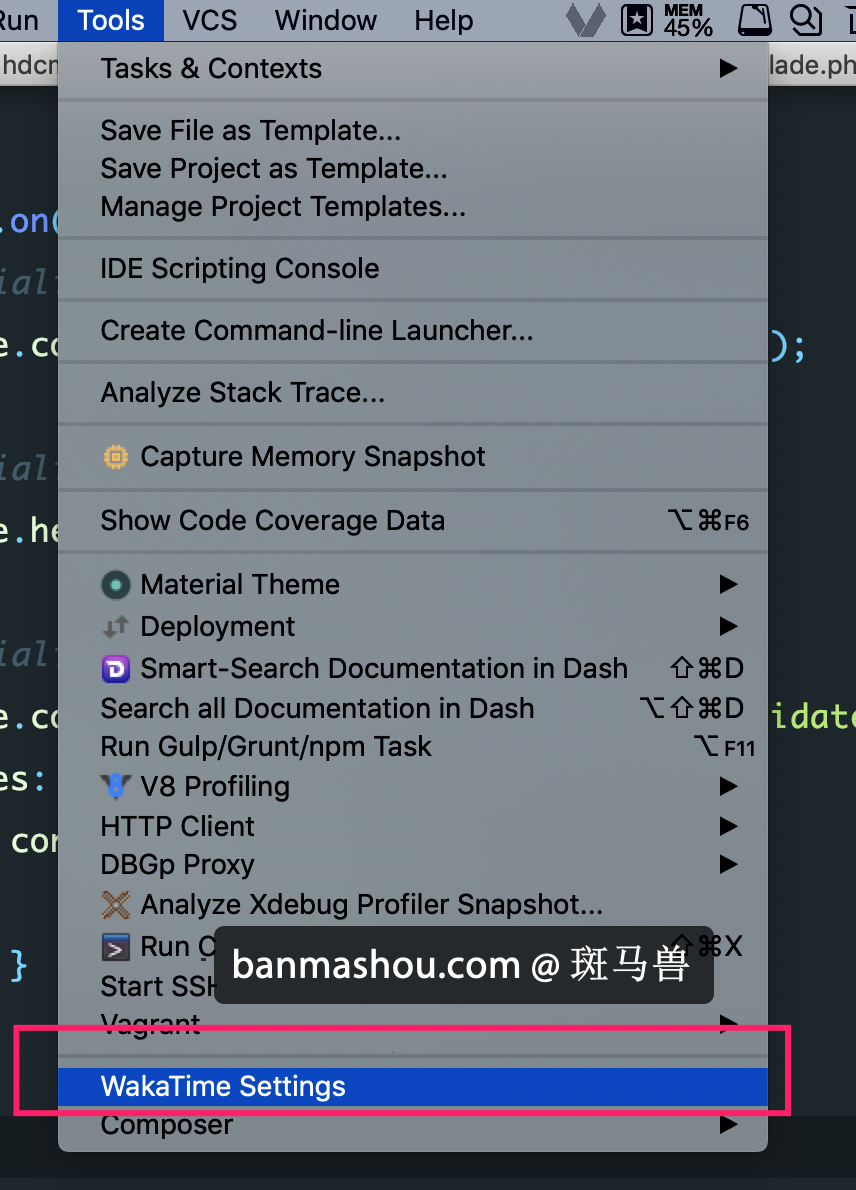Open the VCS menu
This screenshot has height=1190, width=856.
[x=209, y=20]
